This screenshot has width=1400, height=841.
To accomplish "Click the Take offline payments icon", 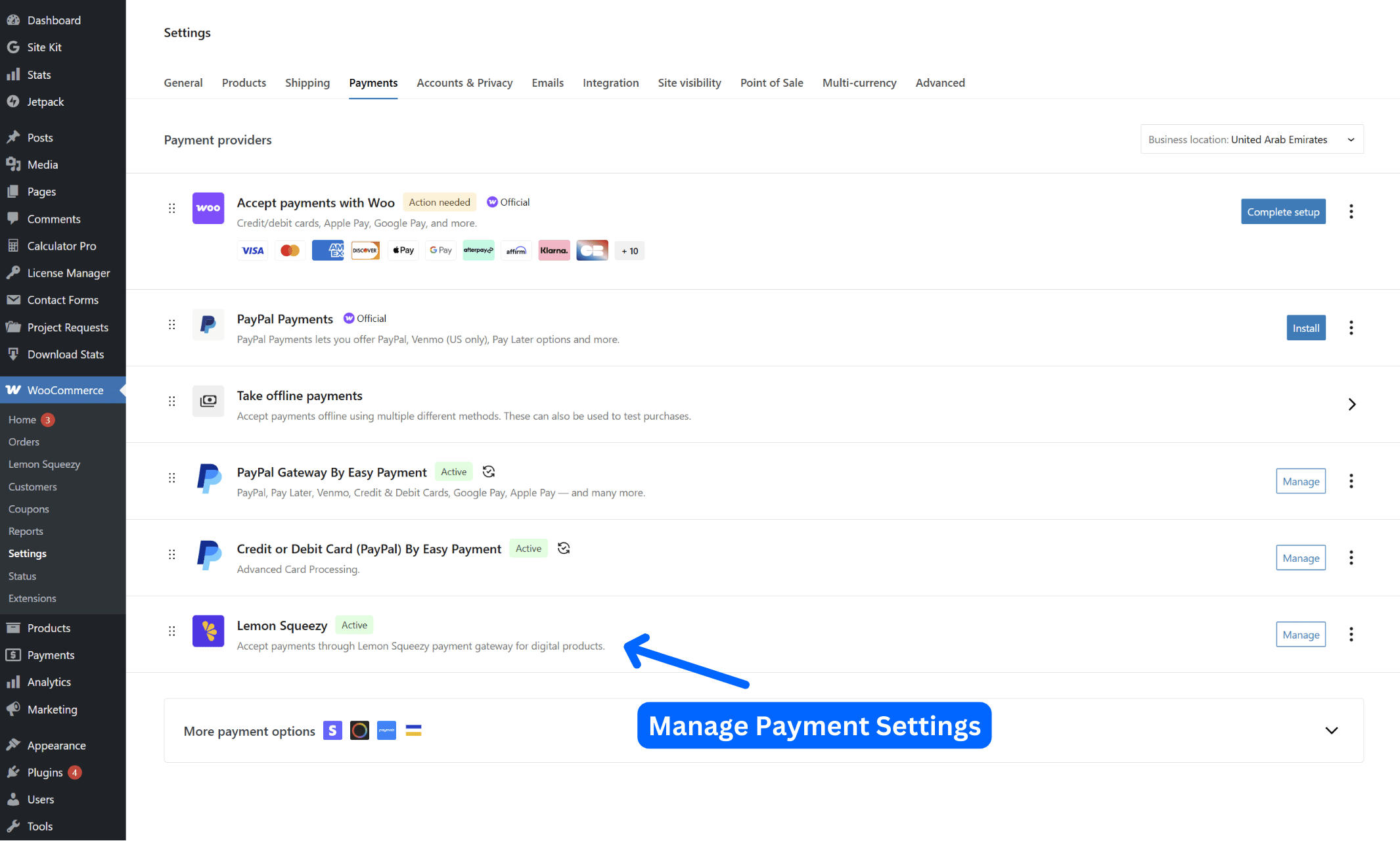I will 208,401.
